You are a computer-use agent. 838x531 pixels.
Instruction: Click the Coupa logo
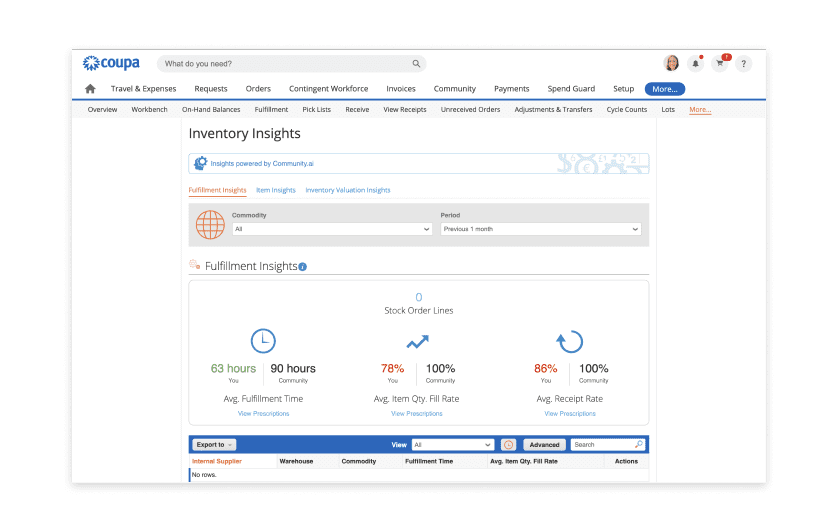[x=111, y=63]
